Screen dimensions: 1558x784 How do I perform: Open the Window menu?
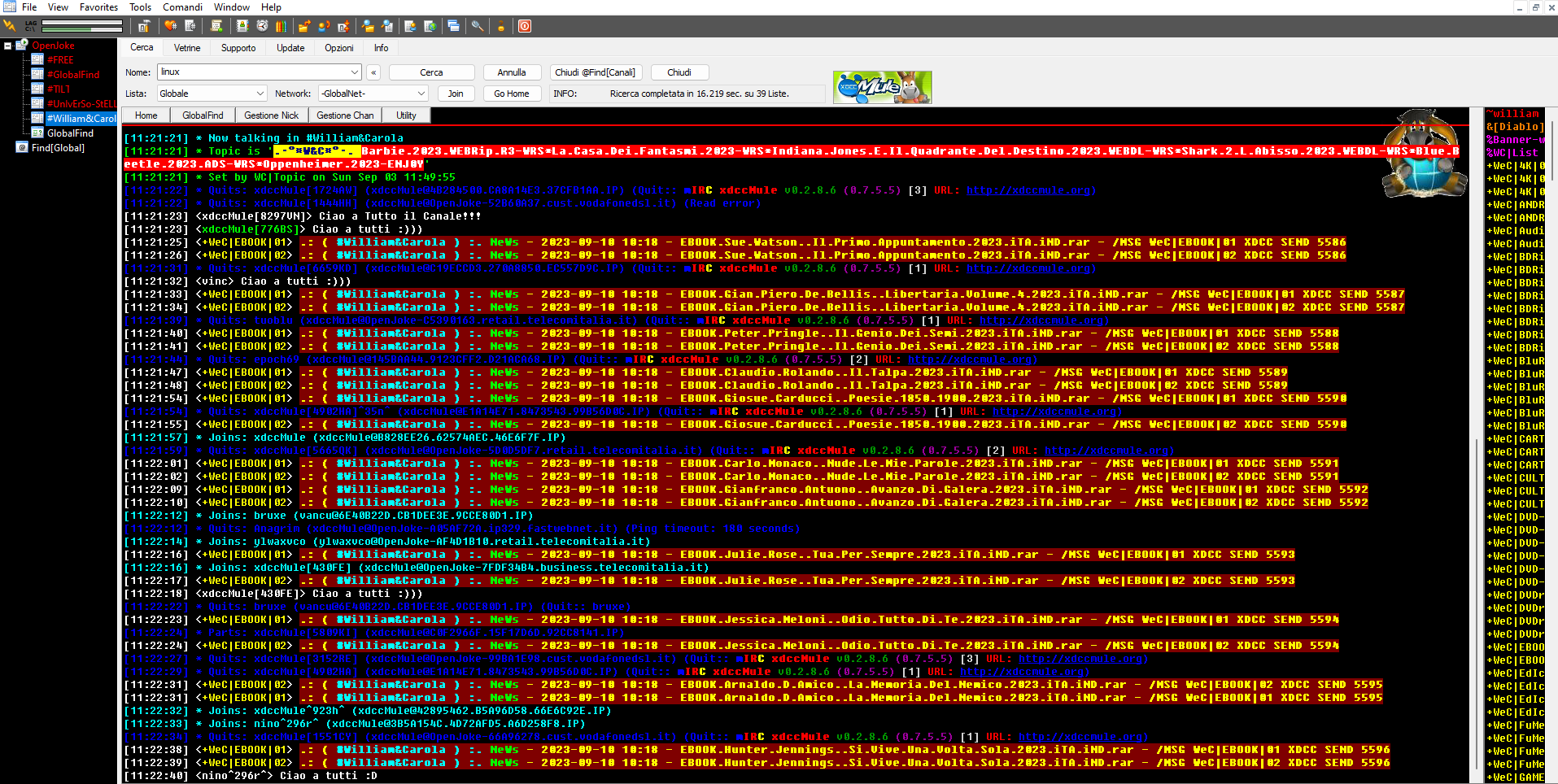pyautogui.click(x=232, y=7)
